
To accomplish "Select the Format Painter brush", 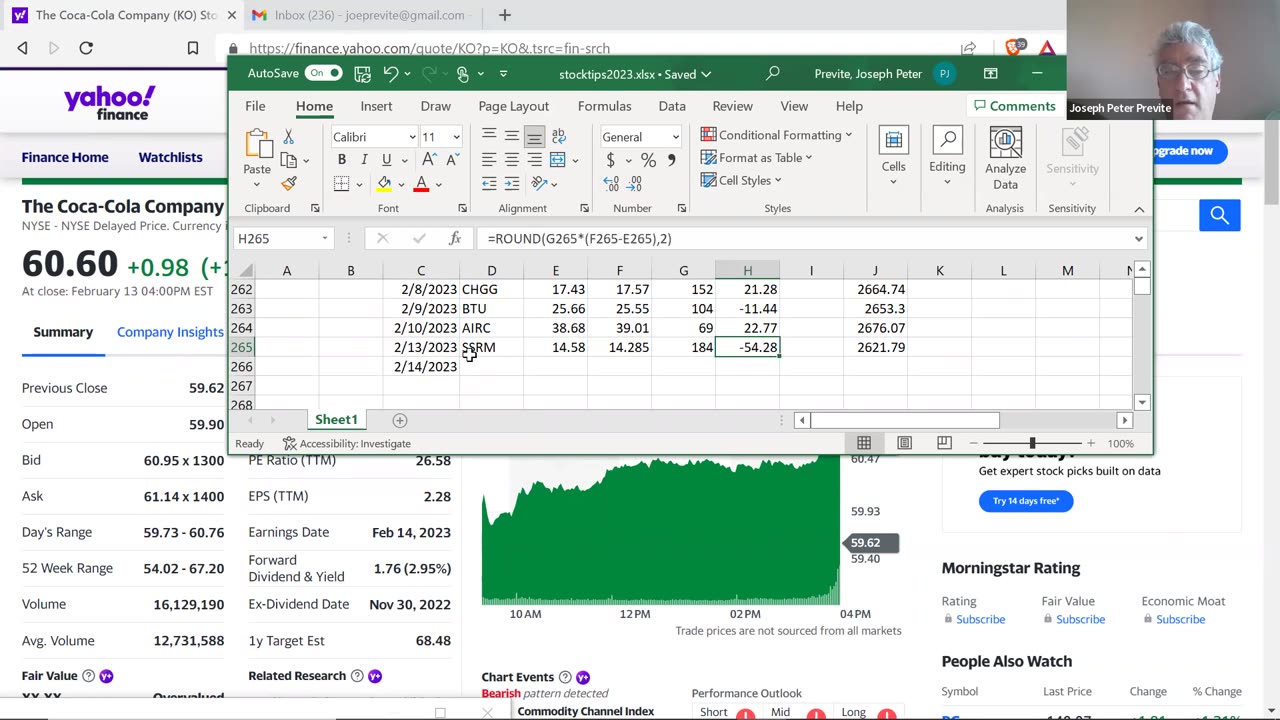I will point(289,183).
